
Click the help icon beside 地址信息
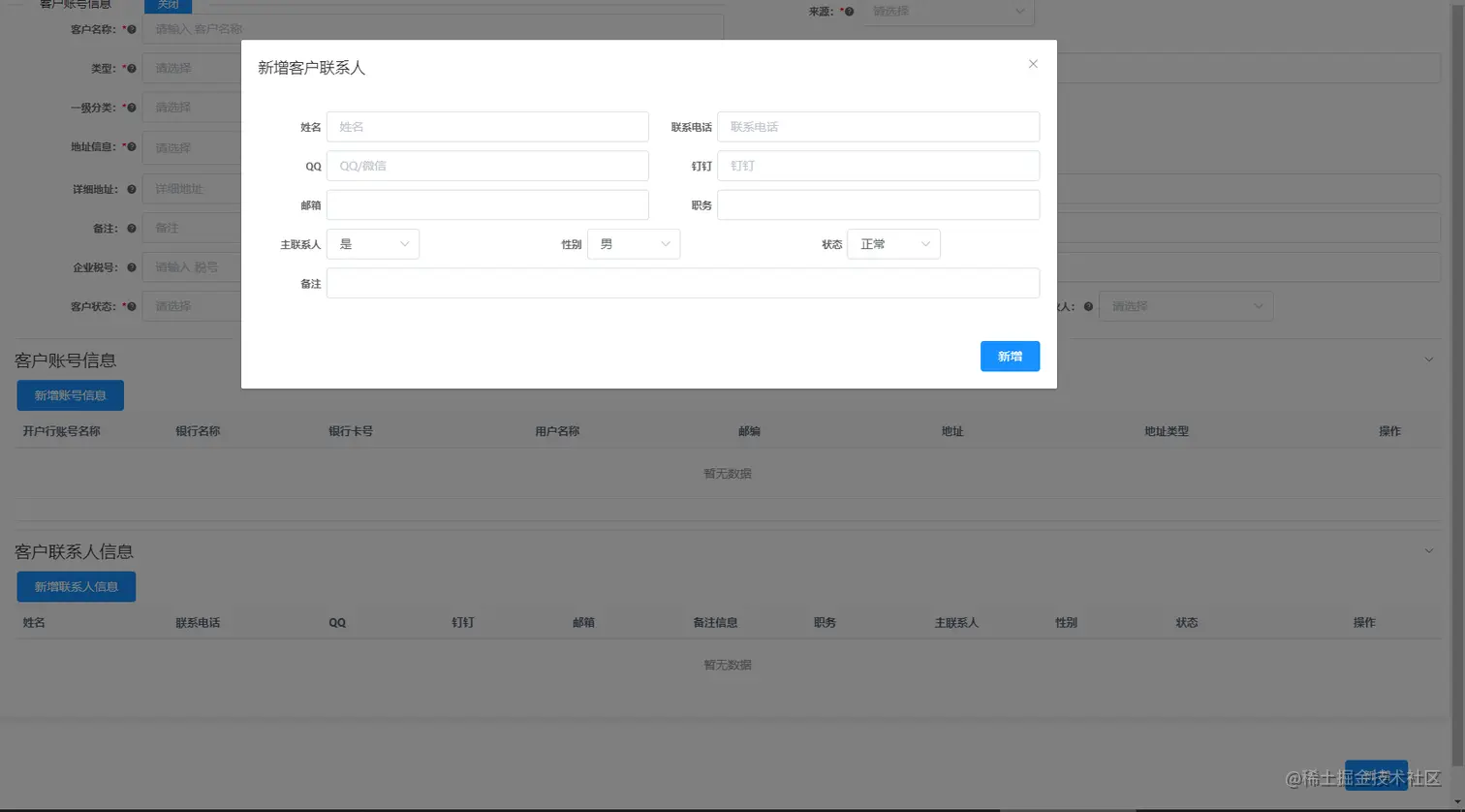[134, 147]
